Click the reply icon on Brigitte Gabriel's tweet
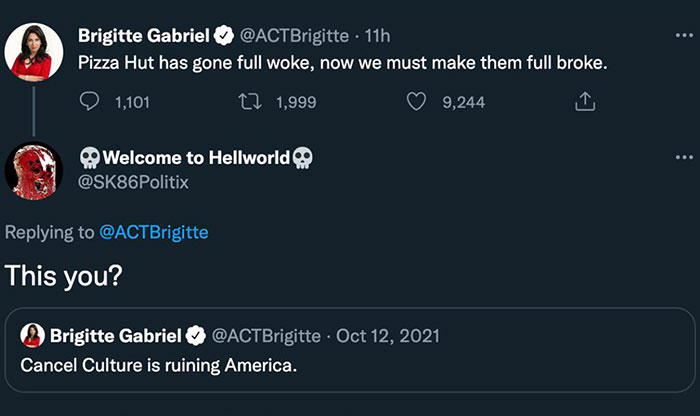 click(91, 101)
